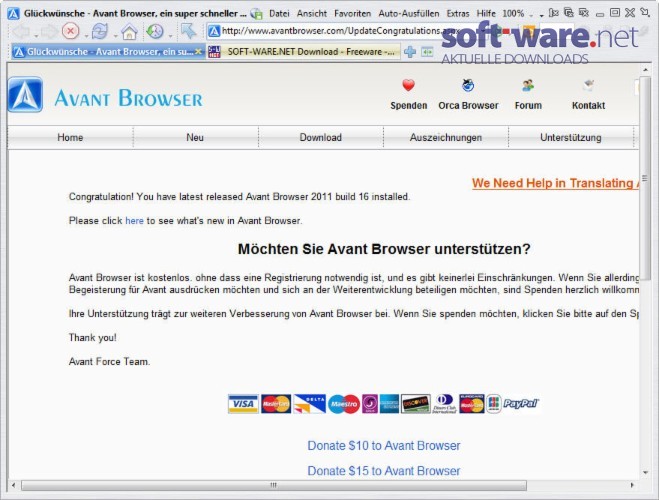
Task: Click the stacked windows title bar icon
Action: coord(569,13)
